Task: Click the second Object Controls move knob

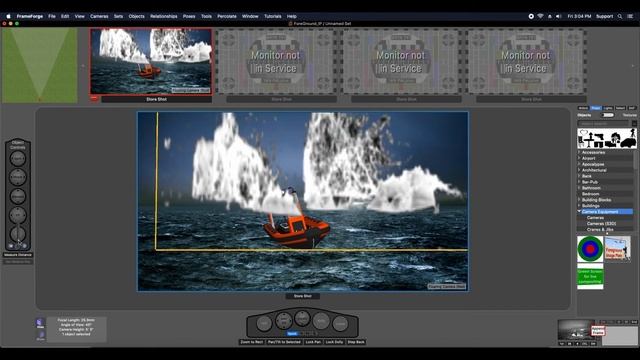Action: 18,177
